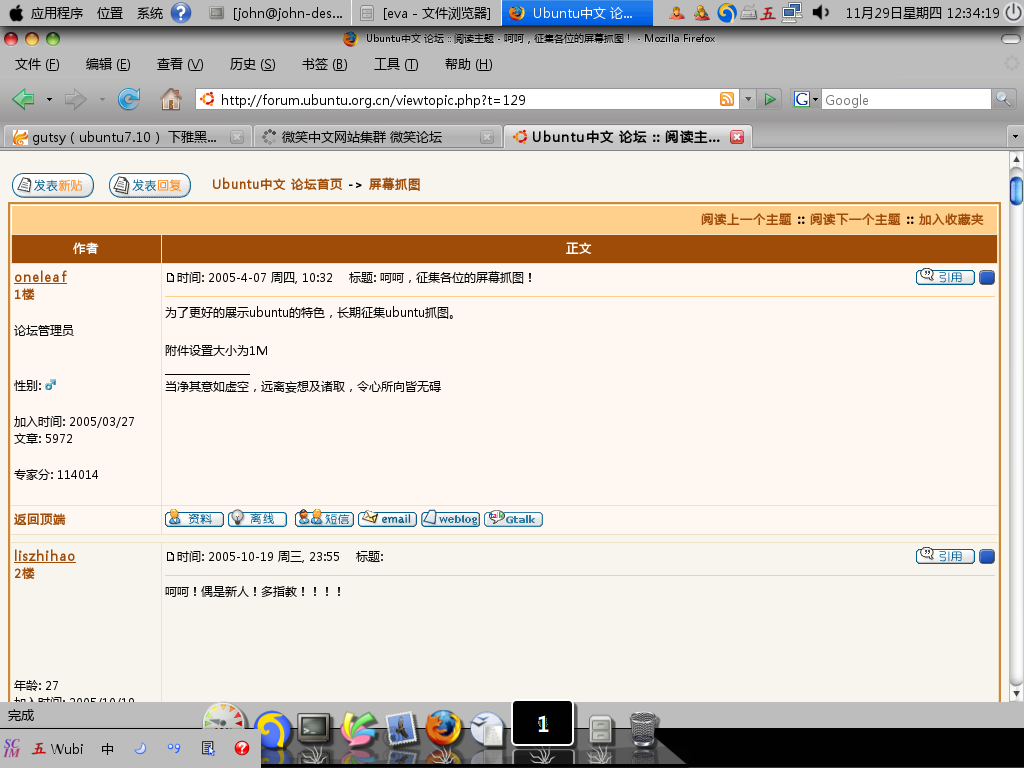Click the 发表新贴 new post button

pos(53,185)
